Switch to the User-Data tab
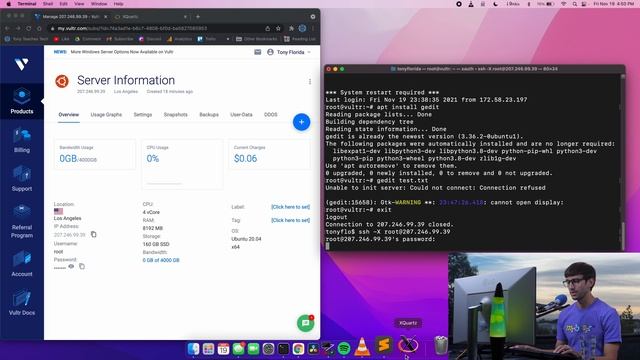The width and height of the screenshot is (640, 360). [x=241, y=115]
